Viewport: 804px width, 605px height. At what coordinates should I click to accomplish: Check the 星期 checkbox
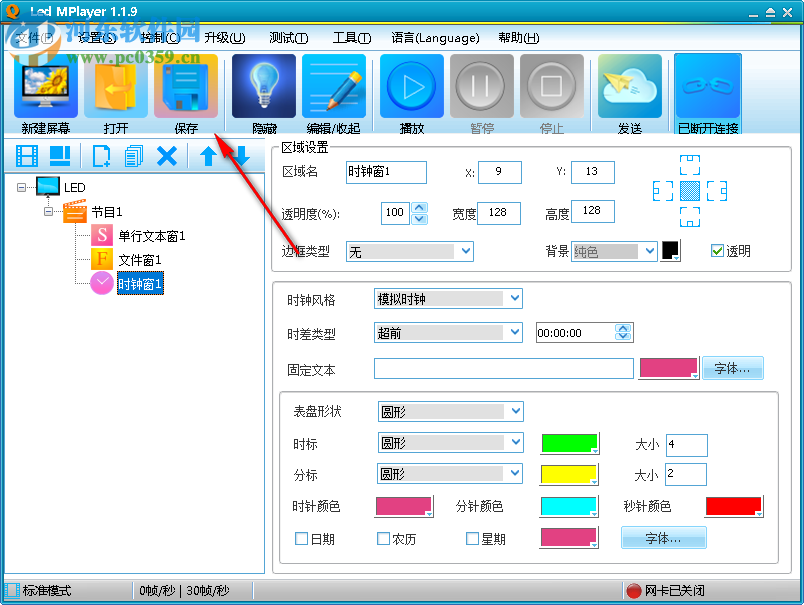[472, 538]
